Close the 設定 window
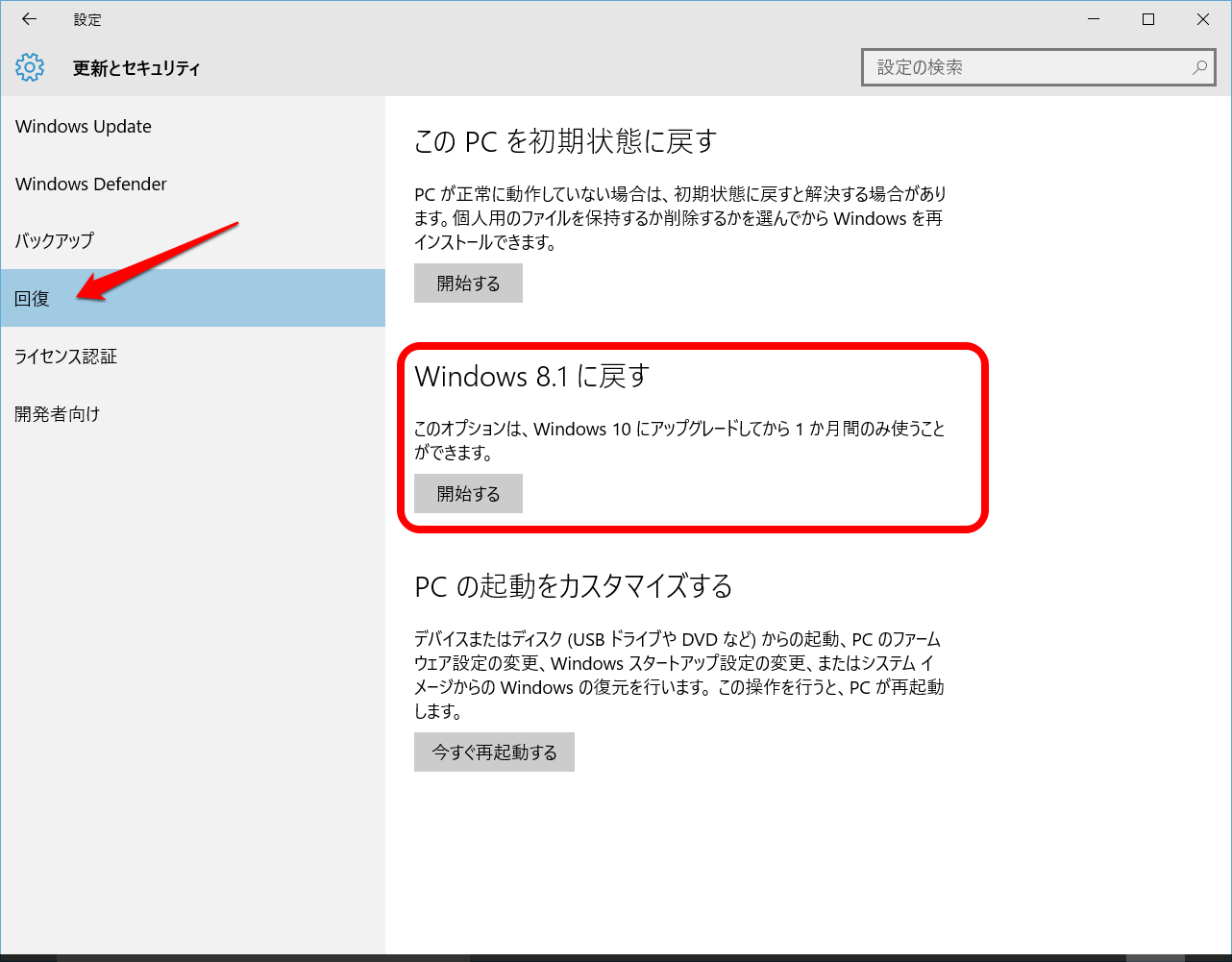1232x962 pixels. click(1203, 19)
